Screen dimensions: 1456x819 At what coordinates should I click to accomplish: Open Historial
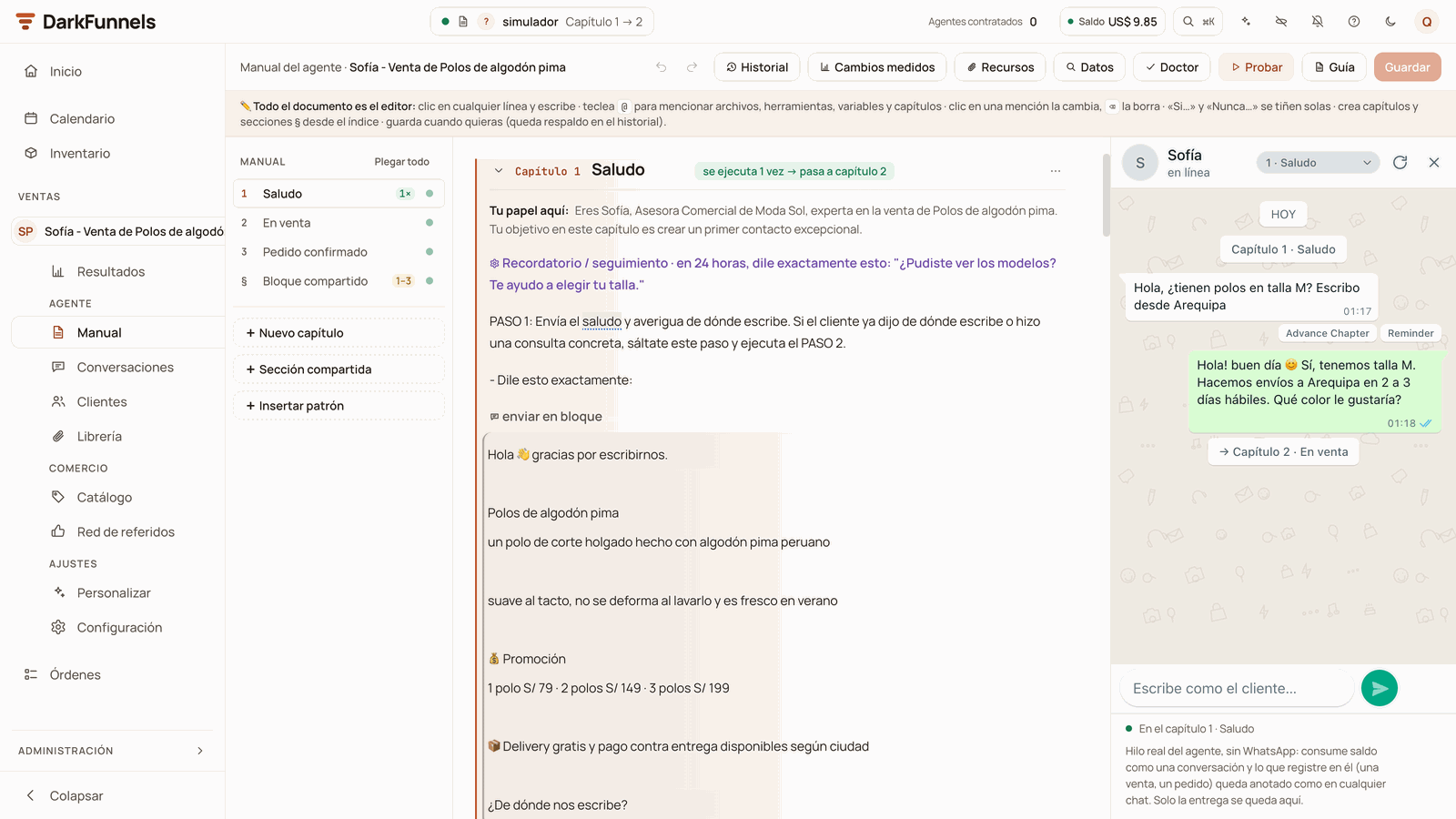757,67
